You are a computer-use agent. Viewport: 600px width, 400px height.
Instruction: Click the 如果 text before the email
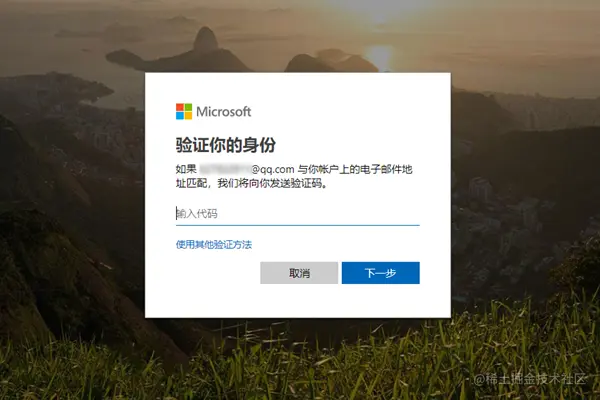186,169
